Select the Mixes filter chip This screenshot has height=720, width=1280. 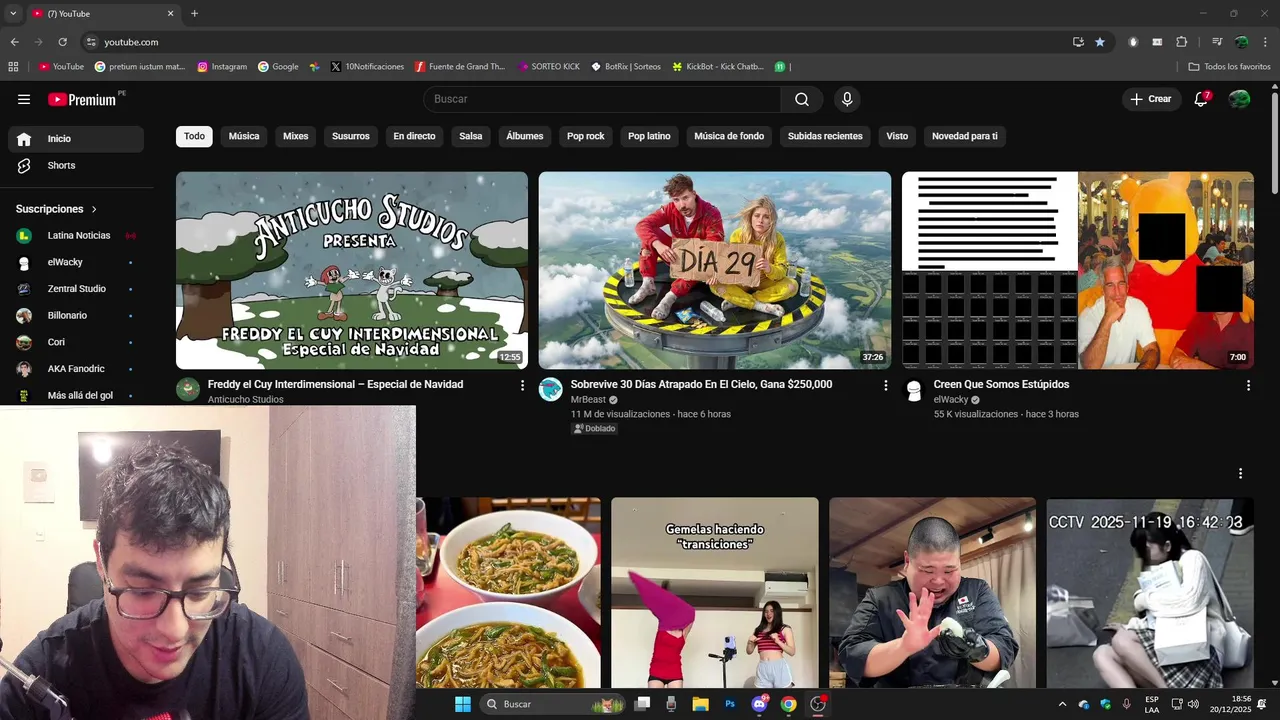pyautogui.click(x=295, y=136)
